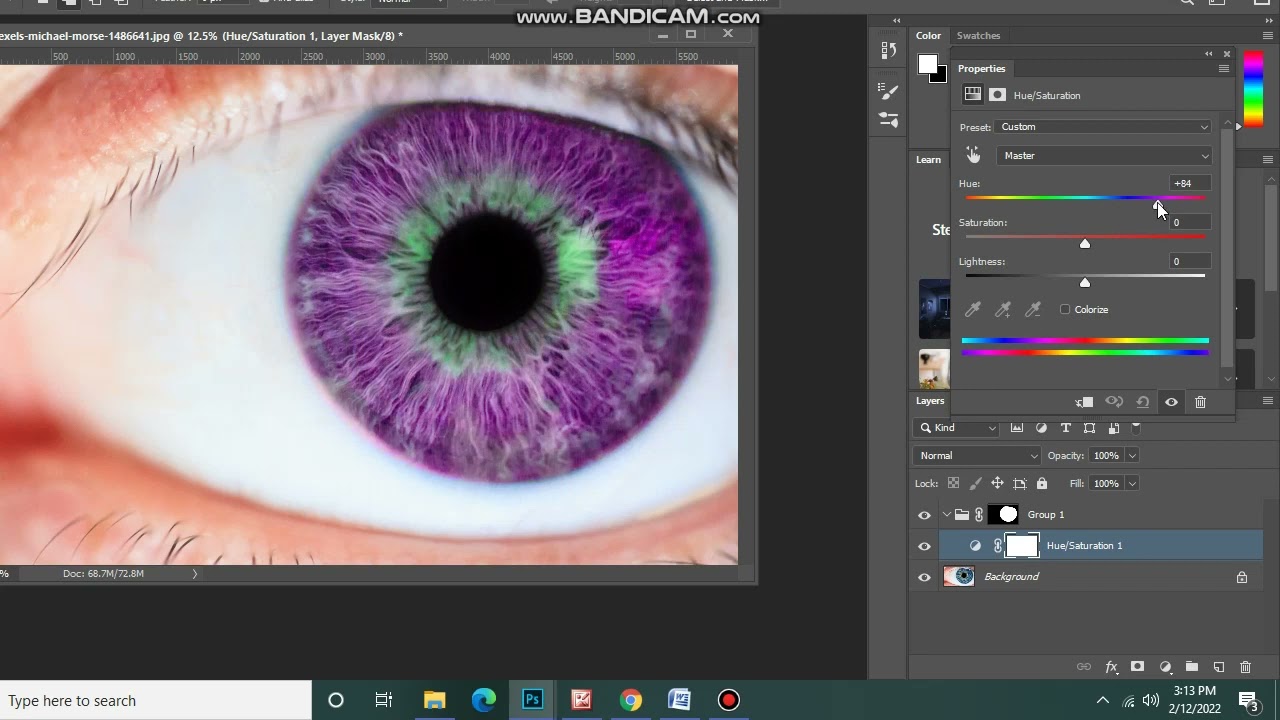The image size is (1280, 720).
Task: Hide the Background layer
Action: click(924, 577)
